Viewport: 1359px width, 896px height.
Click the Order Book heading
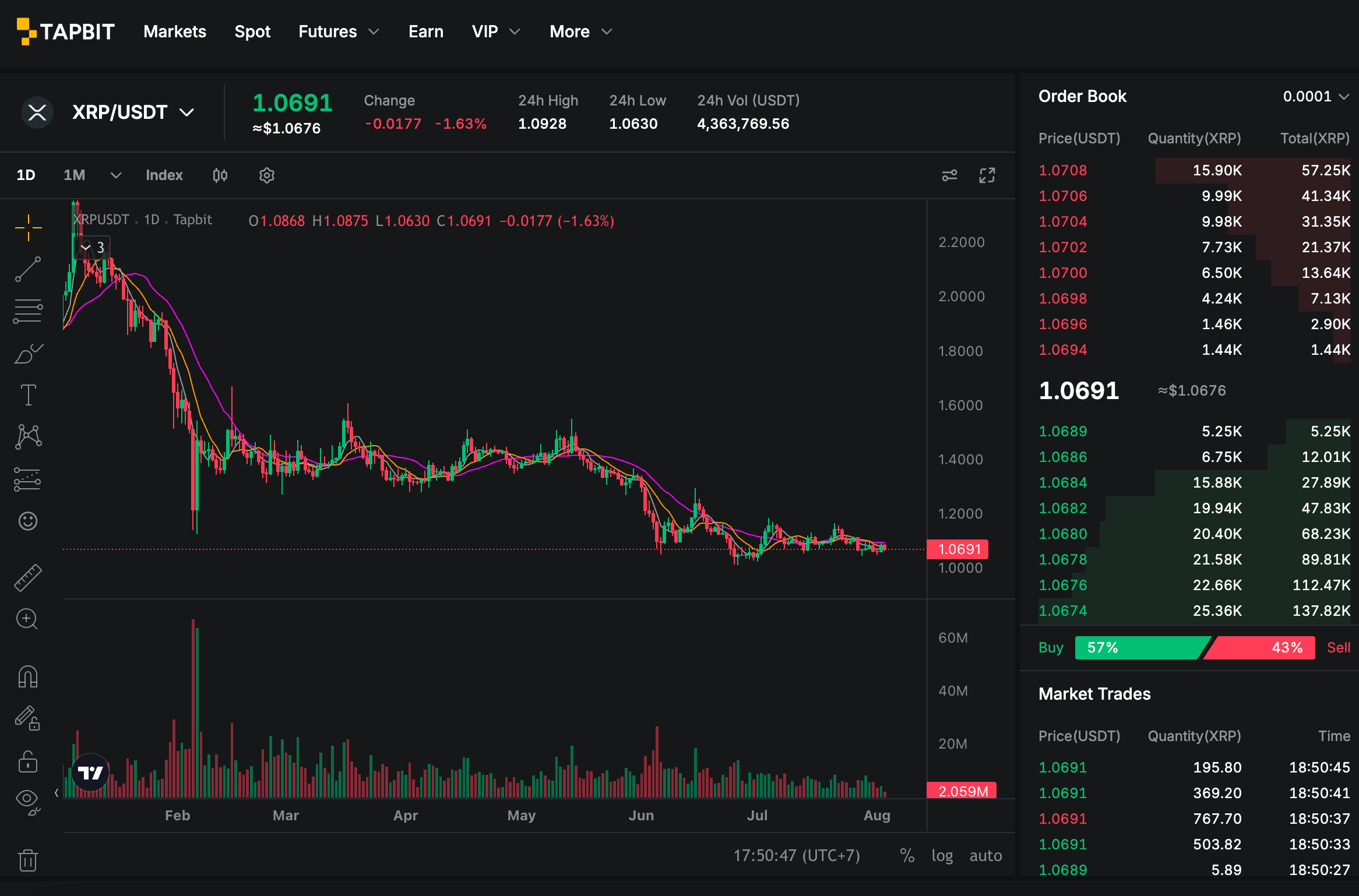[x=1082, y=96]
